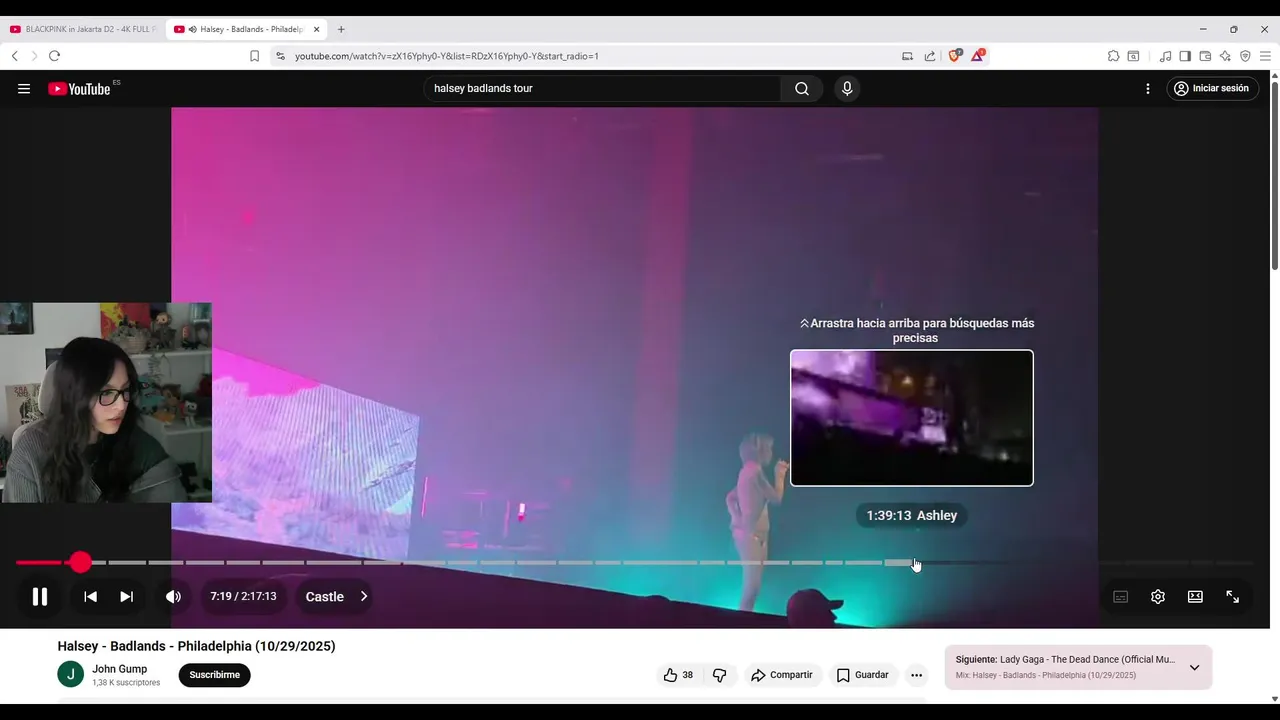This screenshot has height=720, width=1280.
Task: Open the site information icon in the address bar
Action: pyautogui.click(x=281, y=56)
